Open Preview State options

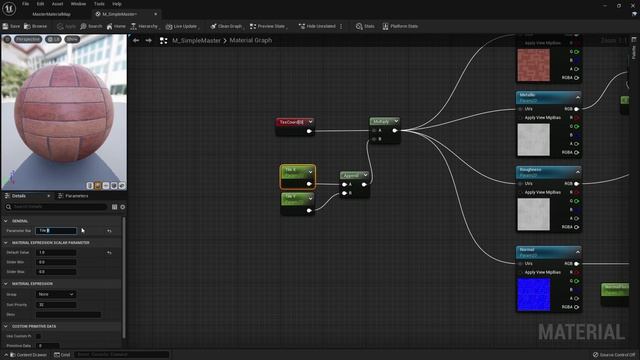click(268, 26)
